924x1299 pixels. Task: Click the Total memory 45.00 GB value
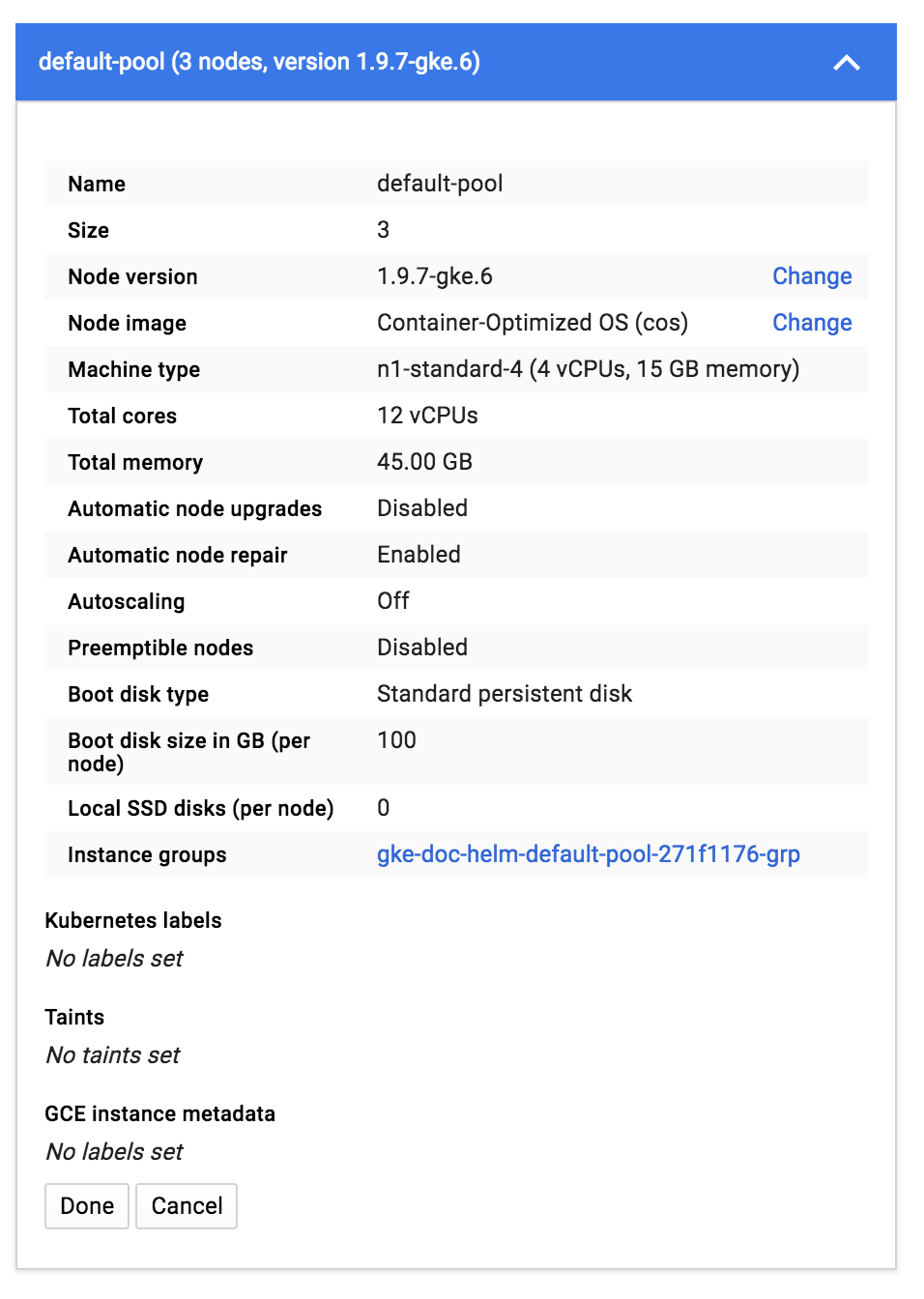(424, 462)
